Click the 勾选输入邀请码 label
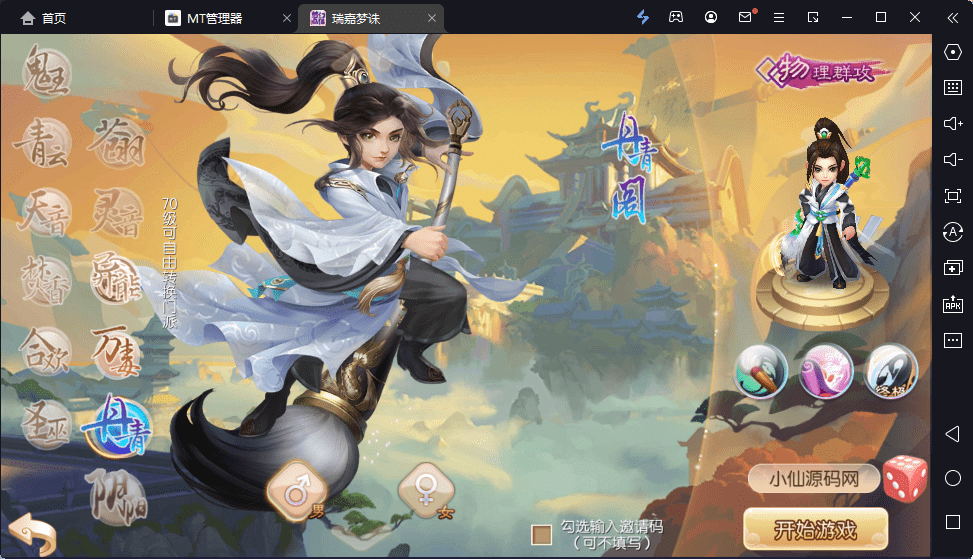This screenshot has width=973, height=559. point(612,527)
